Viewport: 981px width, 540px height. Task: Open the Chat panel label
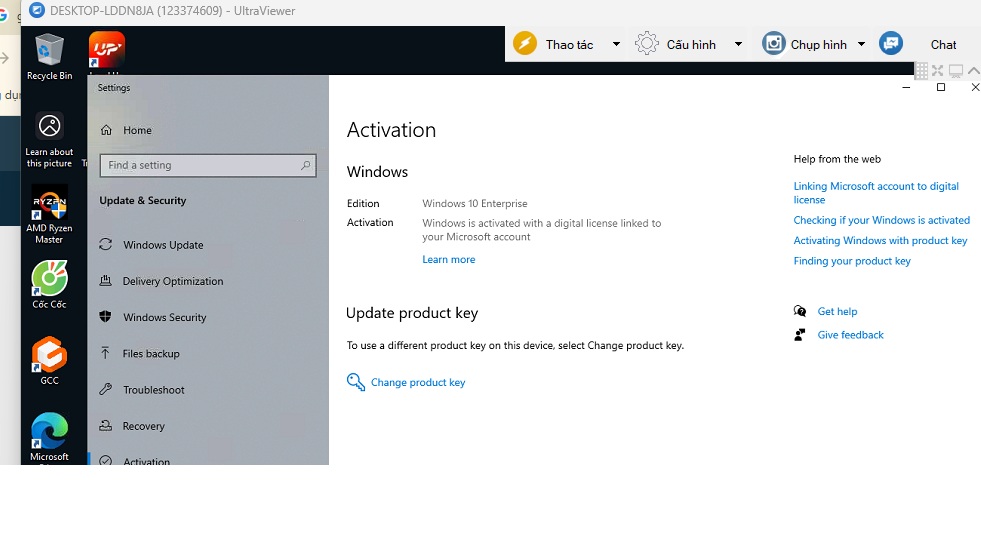pyautogui.click(x=943, y=44)
